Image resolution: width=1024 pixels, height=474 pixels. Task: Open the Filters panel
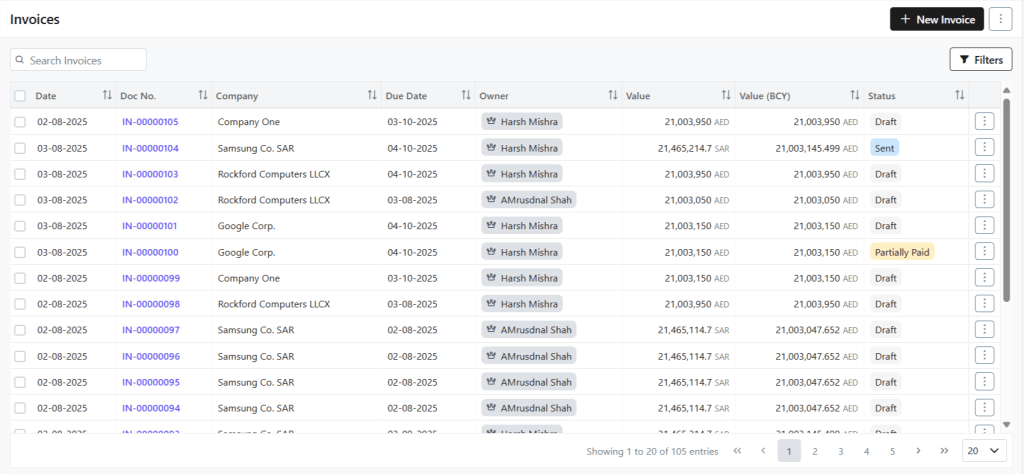980,60
